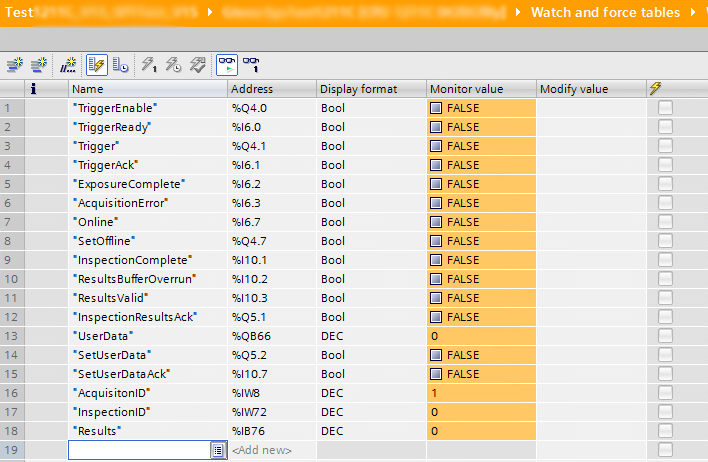Open the tag picker in the new row

pyautogui.click(x=218, y=451)
